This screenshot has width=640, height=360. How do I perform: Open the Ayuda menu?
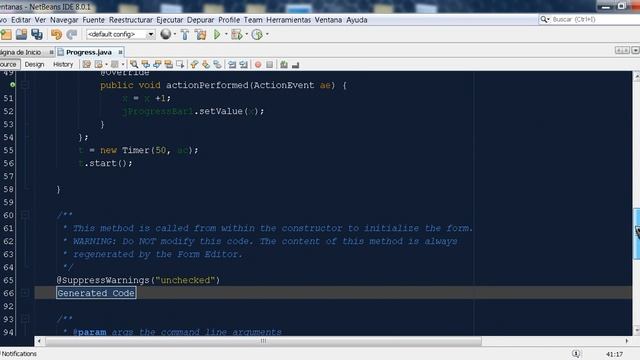tap(357, 20)
